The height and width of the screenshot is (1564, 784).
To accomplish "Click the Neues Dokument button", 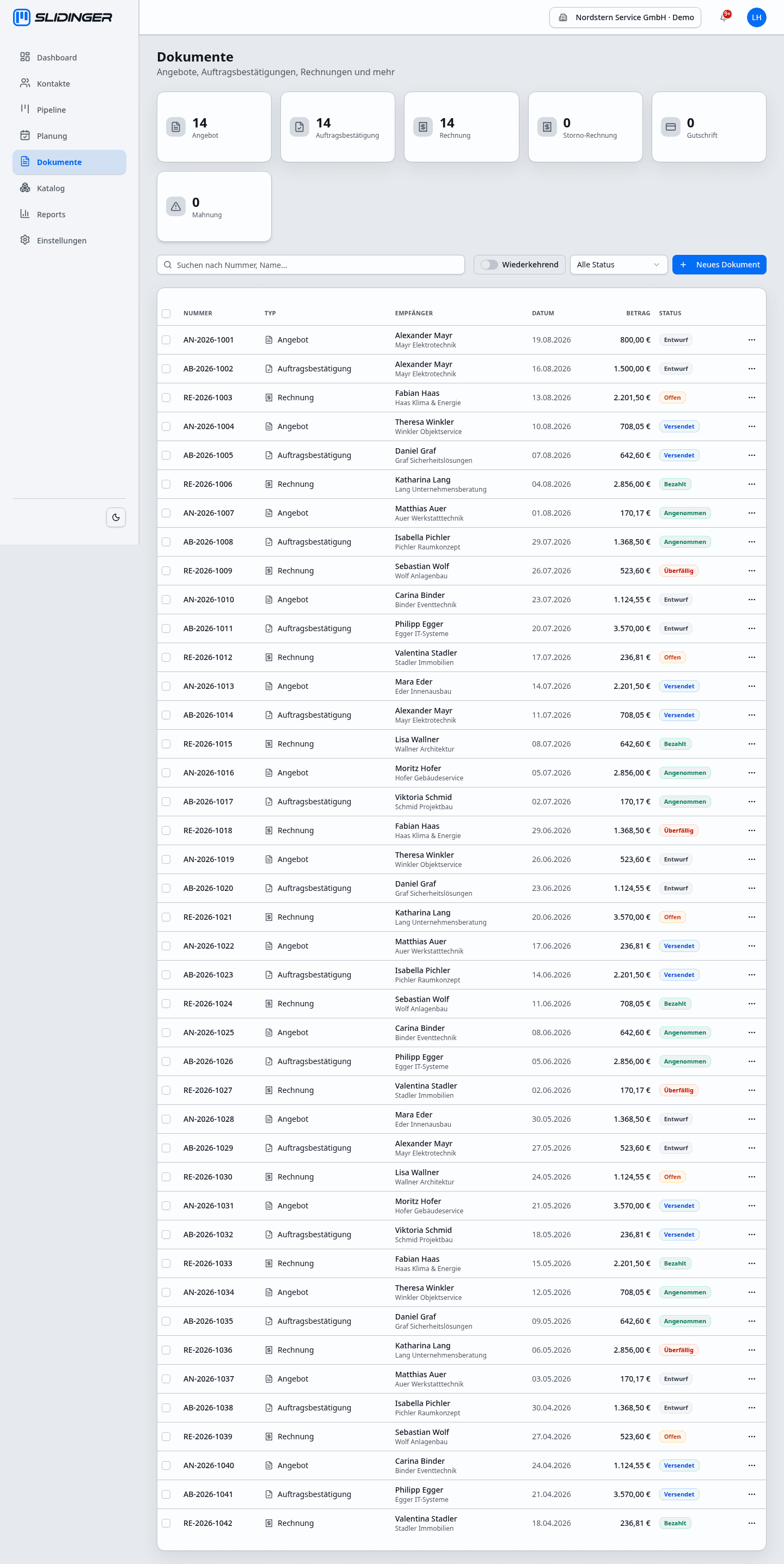I will (719, 265).
